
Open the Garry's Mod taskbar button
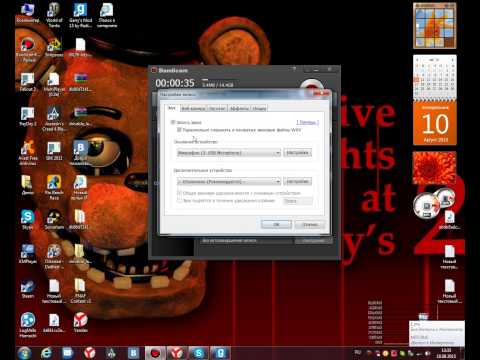coord(220,353)
